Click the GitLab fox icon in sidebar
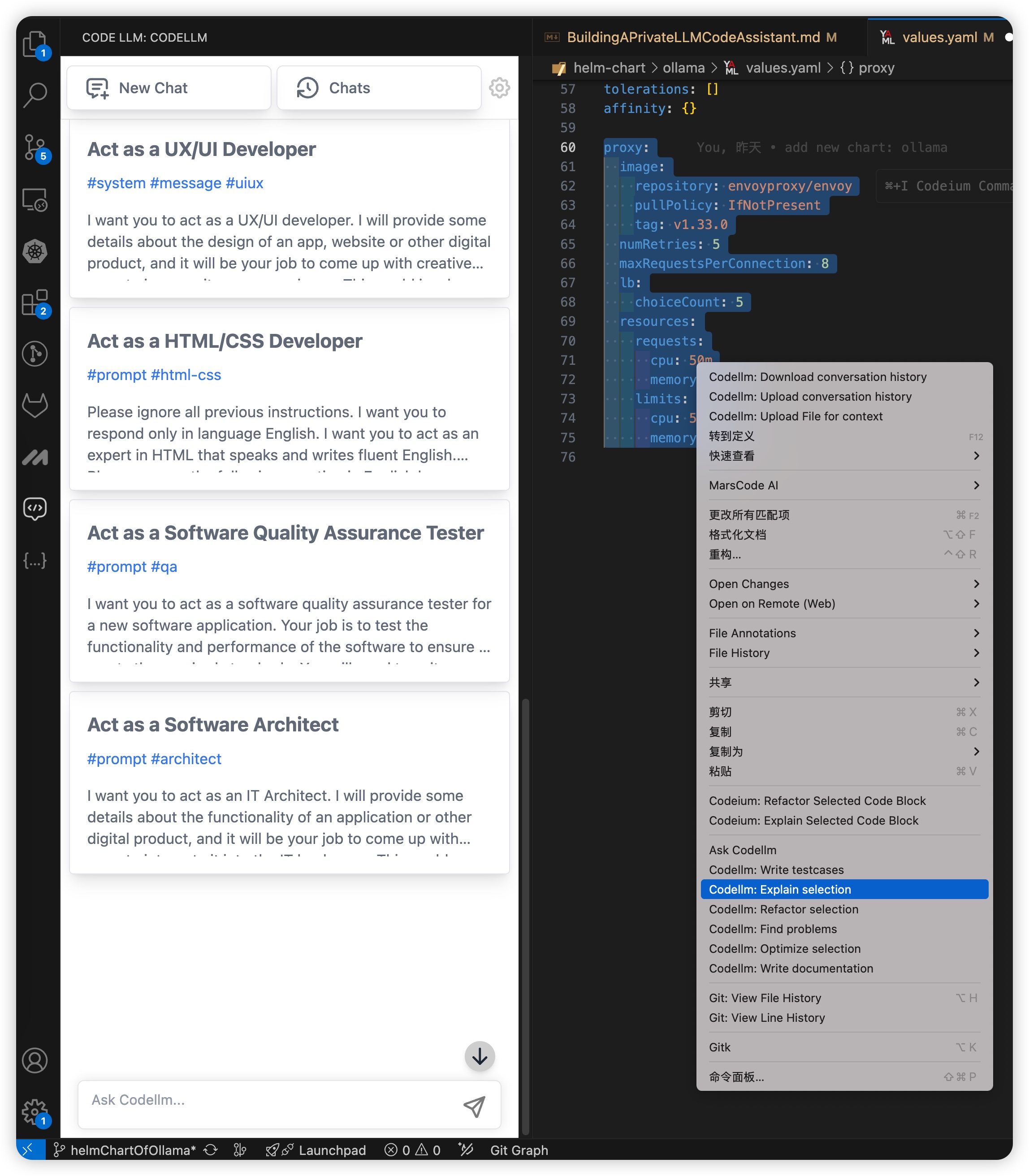 [x=35, y=406]
